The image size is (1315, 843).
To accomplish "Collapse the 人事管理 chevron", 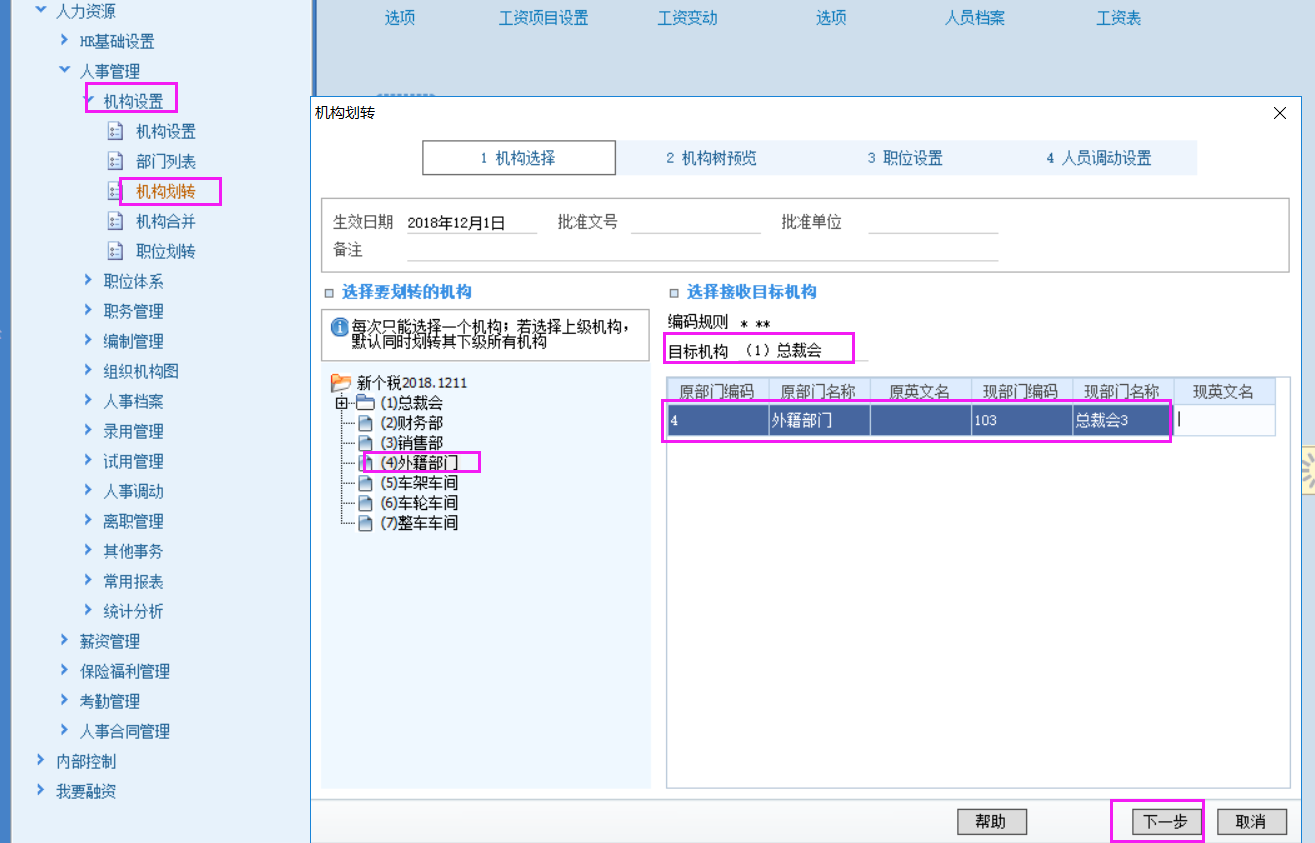I will click(x=65, y=71).
